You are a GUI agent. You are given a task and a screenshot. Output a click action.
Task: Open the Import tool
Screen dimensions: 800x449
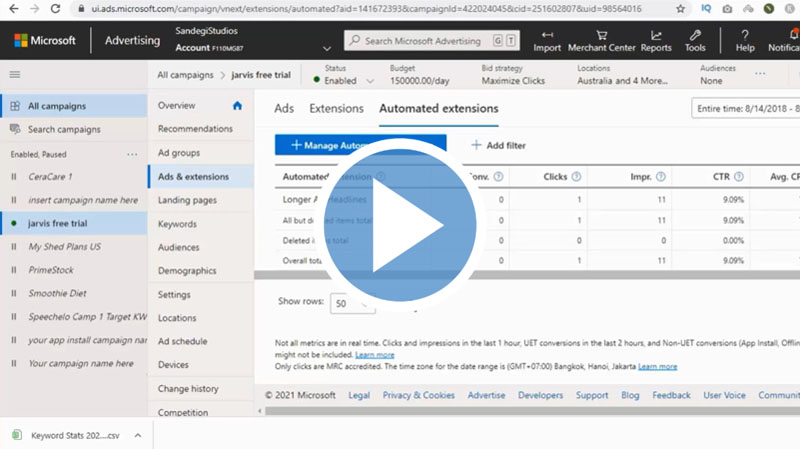[x=547, y=41]
